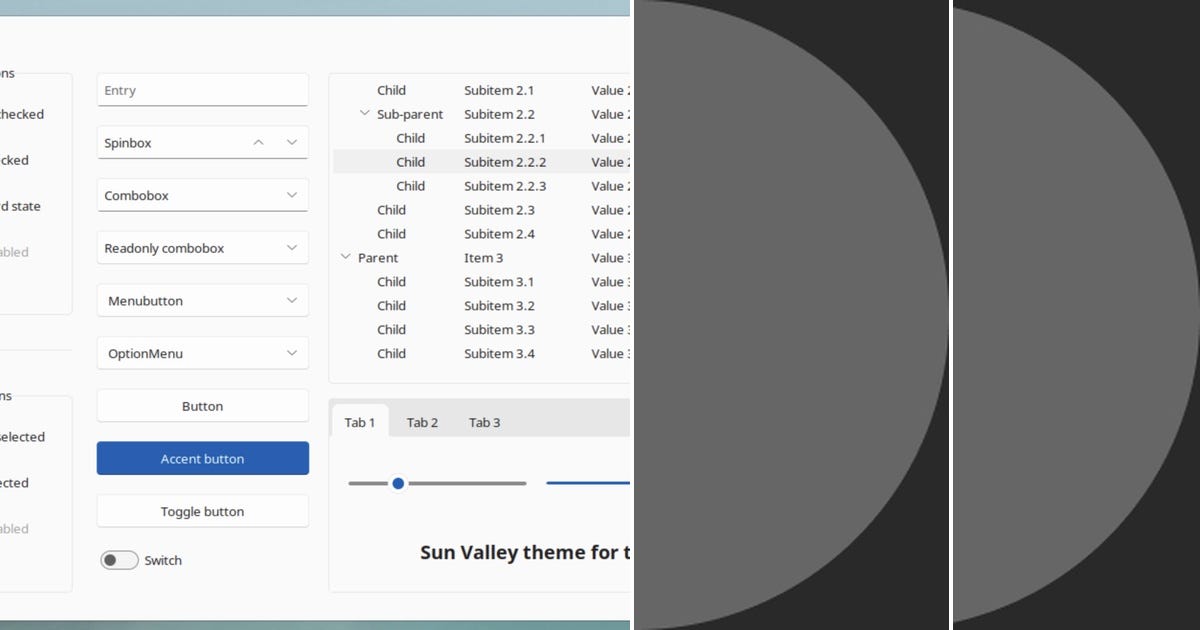Toggle the Switch control on
The width and height of the screenshot is (1200, 630).
(x=119, y=560)
